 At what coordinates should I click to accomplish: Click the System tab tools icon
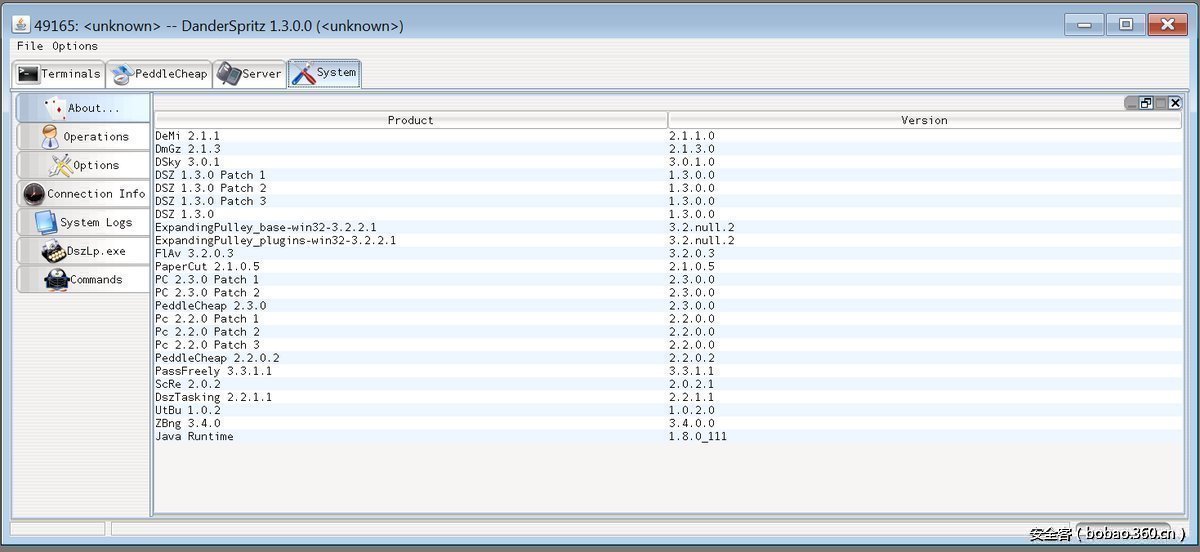(303, 73)
